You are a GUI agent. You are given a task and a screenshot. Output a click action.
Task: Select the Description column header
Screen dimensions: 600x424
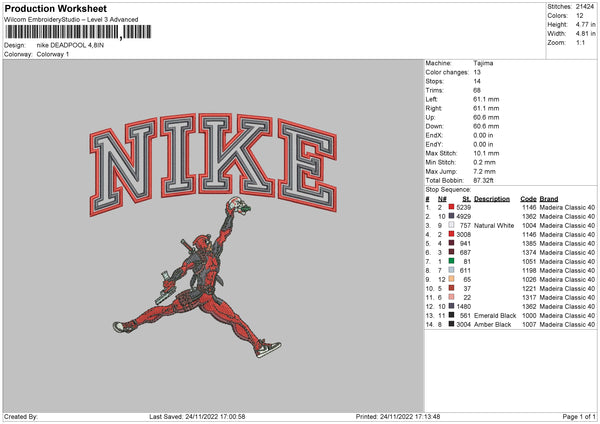tap(492, 199)
